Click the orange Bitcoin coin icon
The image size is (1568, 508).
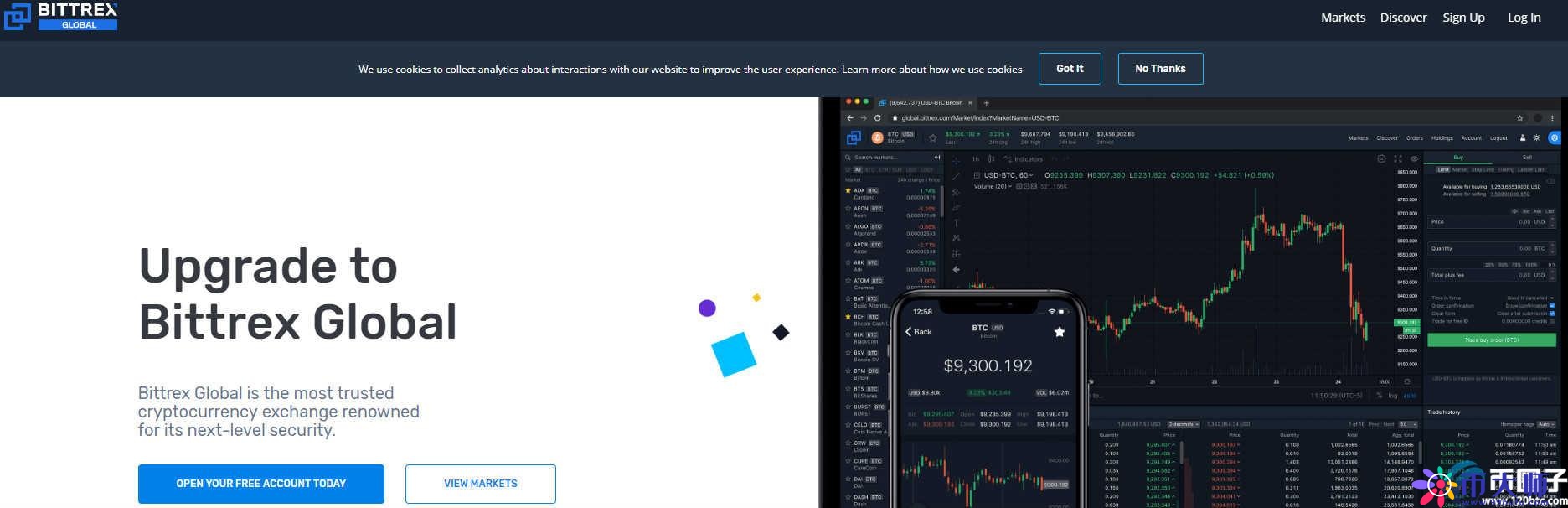(x=877, y=137)
